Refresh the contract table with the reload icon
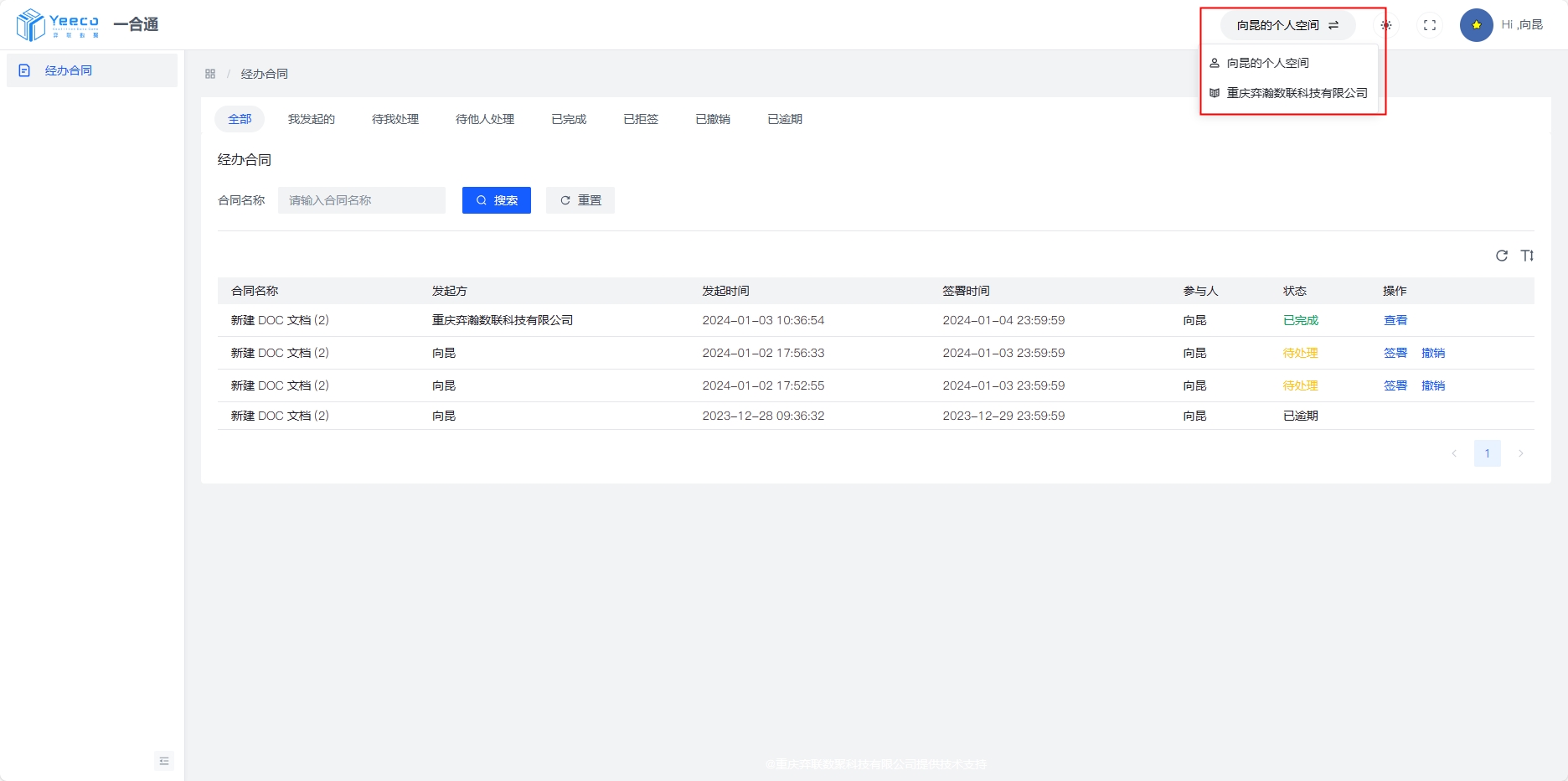1568x781 pixels. point(1502,256)
